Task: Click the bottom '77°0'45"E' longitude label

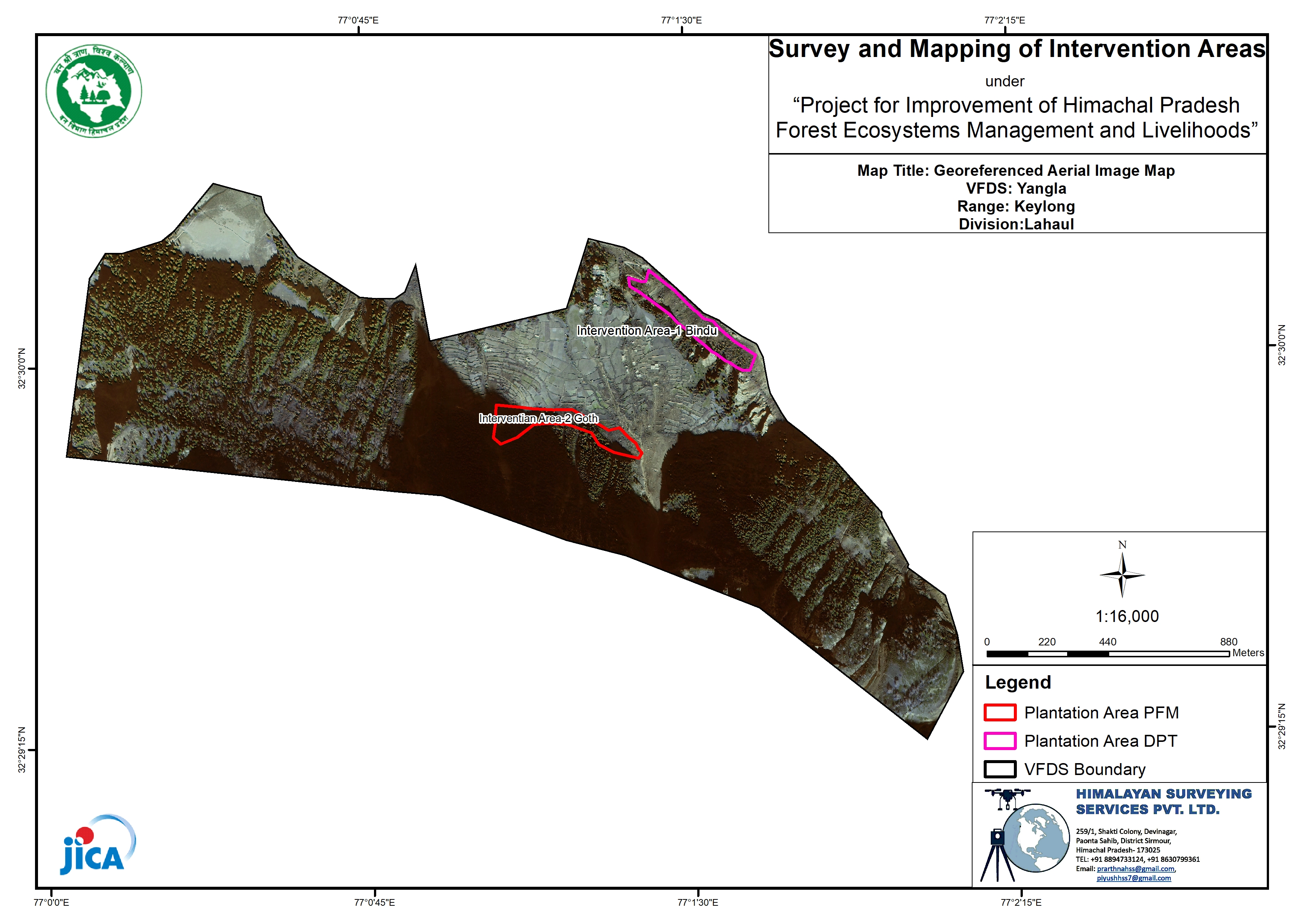Action: (x=375, y=902)
